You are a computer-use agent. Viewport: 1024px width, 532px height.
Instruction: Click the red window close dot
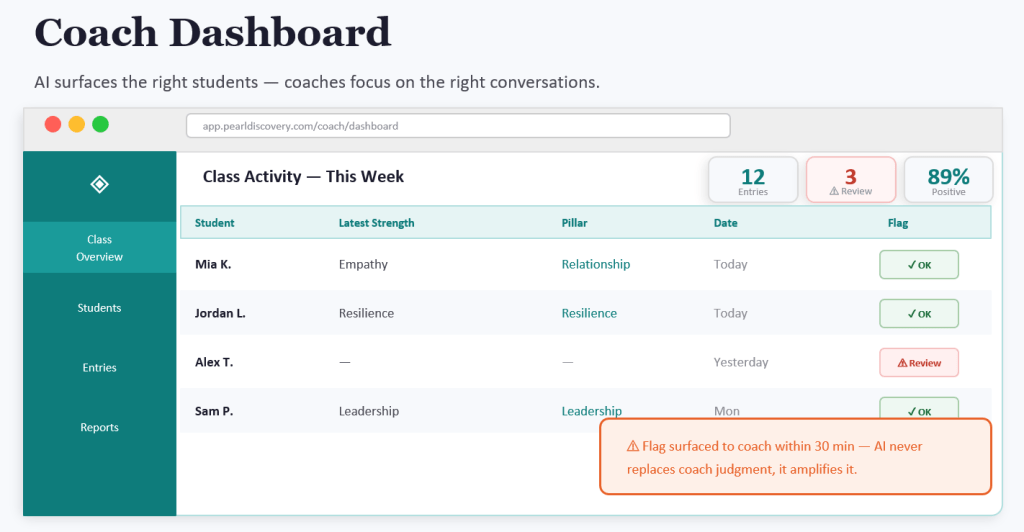[53, 125]
